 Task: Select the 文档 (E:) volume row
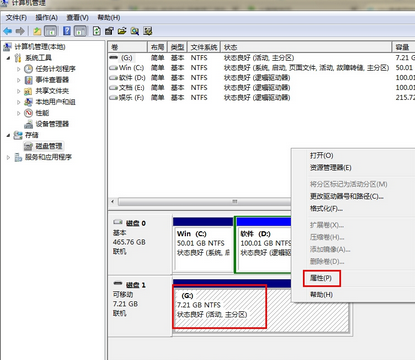262,88
